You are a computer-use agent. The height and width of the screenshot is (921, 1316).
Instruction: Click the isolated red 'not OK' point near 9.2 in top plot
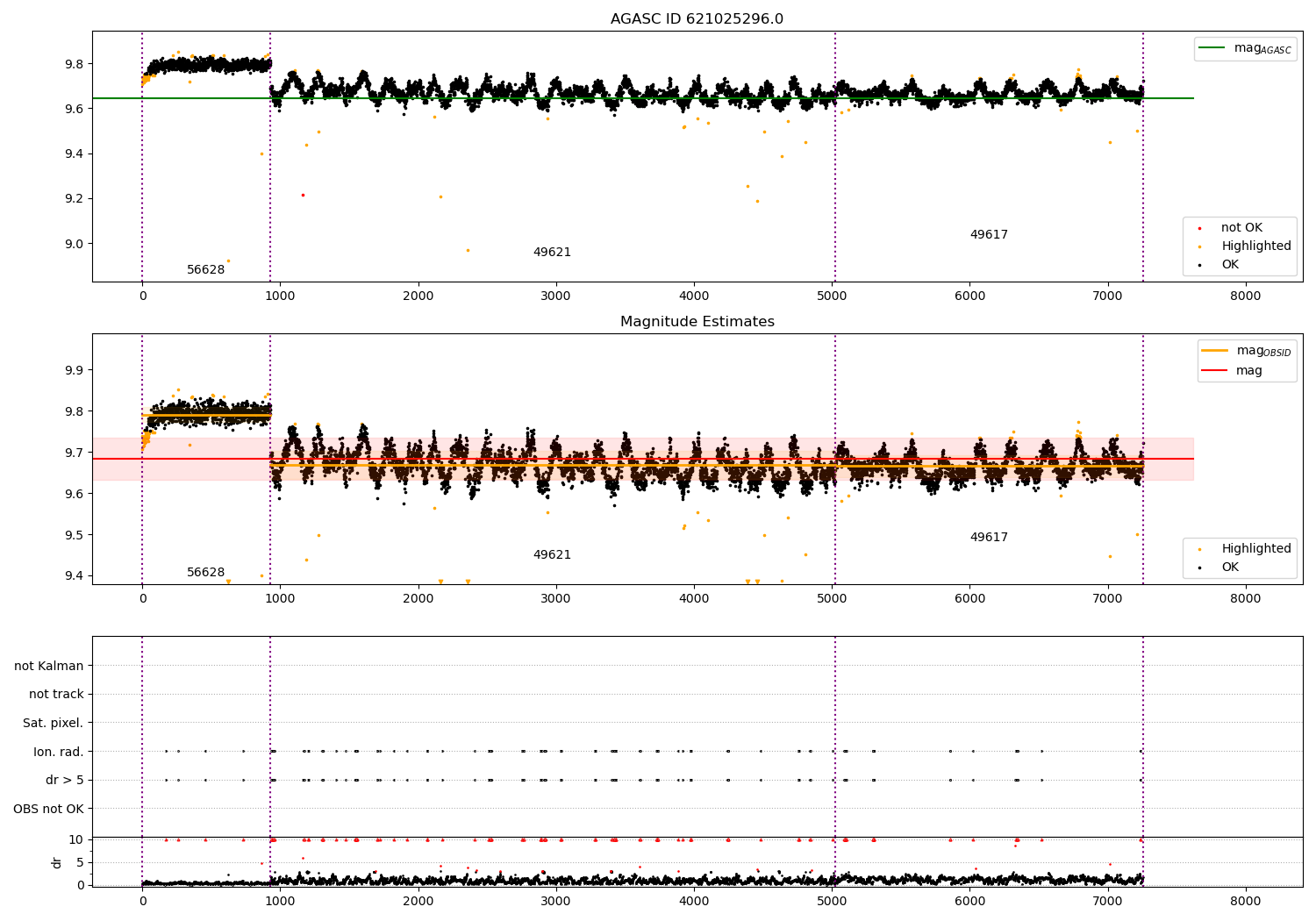point(303,195)
